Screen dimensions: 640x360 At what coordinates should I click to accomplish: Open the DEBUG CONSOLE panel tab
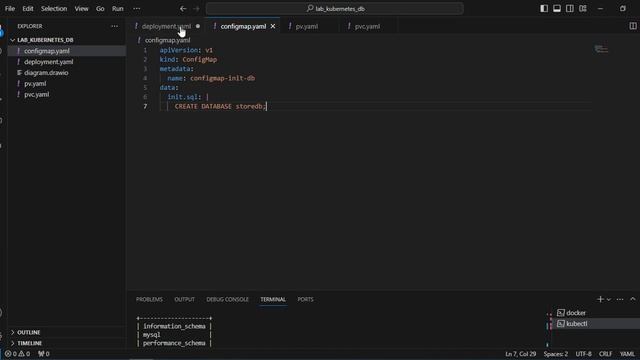pyautogui.click(x=227, y=300)
